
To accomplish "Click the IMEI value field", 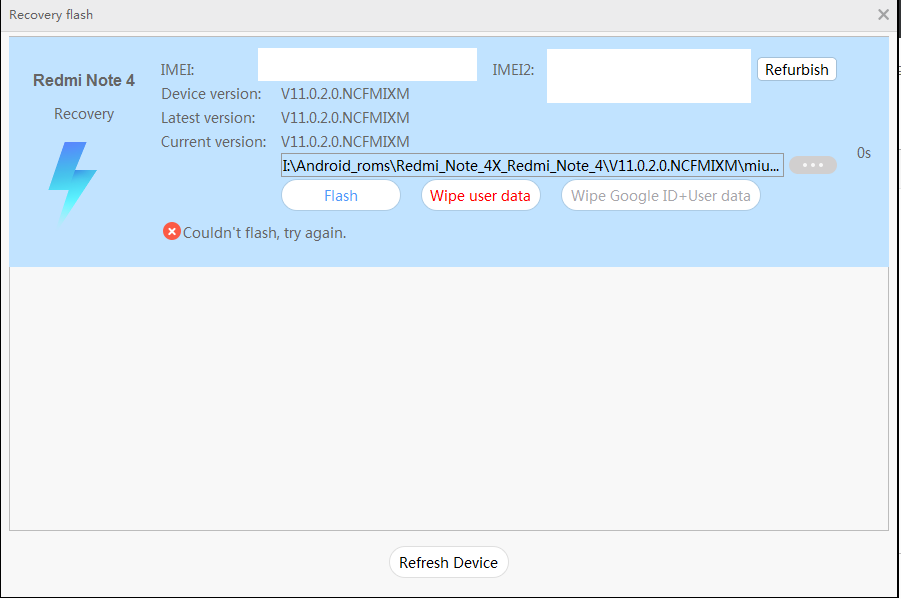I will pyautogui.click(x=367, y=64).
